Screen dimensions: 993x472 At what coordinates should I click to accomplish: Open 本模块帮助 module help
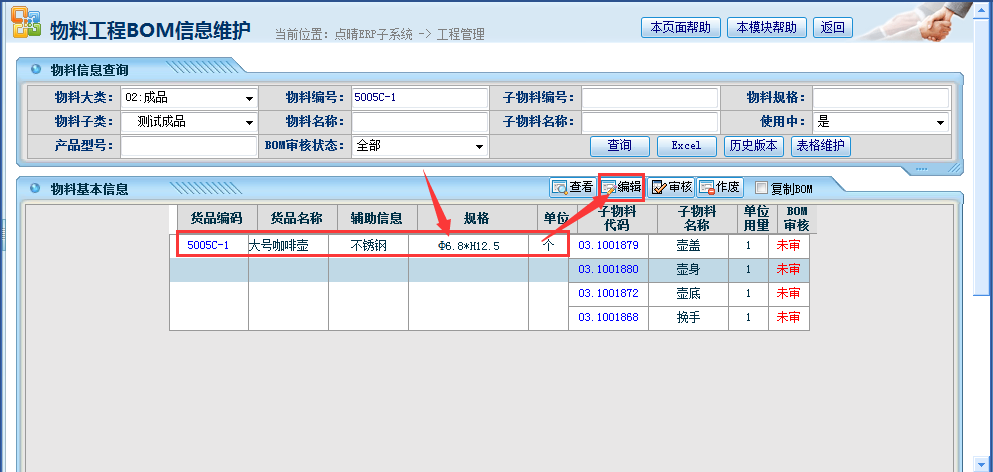(766, 27)
